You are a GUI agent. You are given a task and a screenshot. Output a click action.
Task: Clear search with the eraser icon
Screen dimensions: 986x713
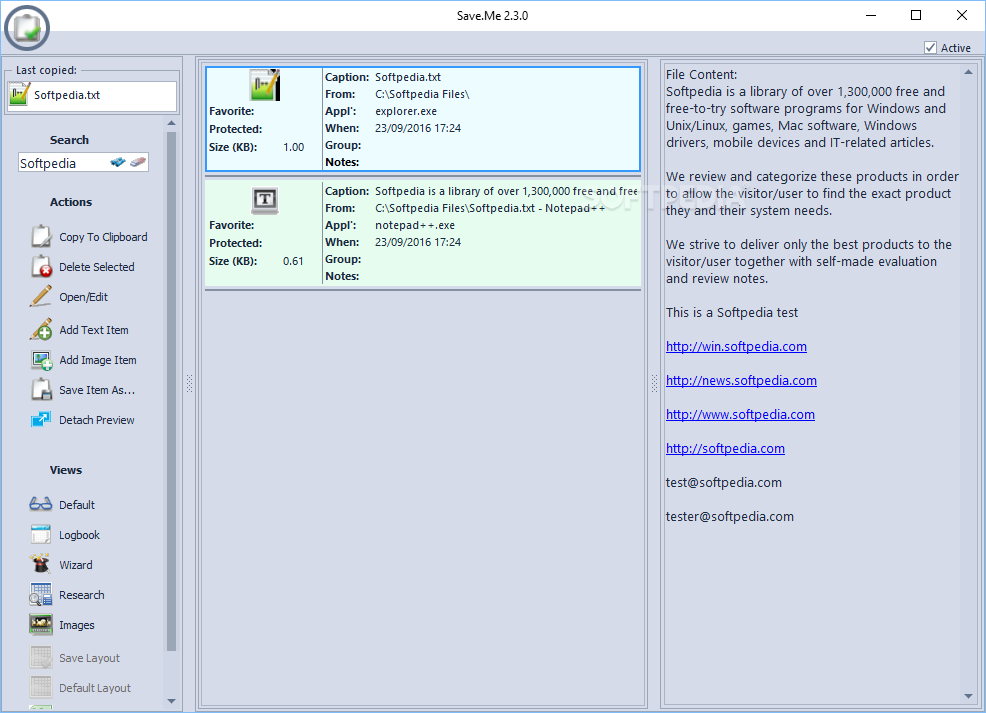pos(138,162)
